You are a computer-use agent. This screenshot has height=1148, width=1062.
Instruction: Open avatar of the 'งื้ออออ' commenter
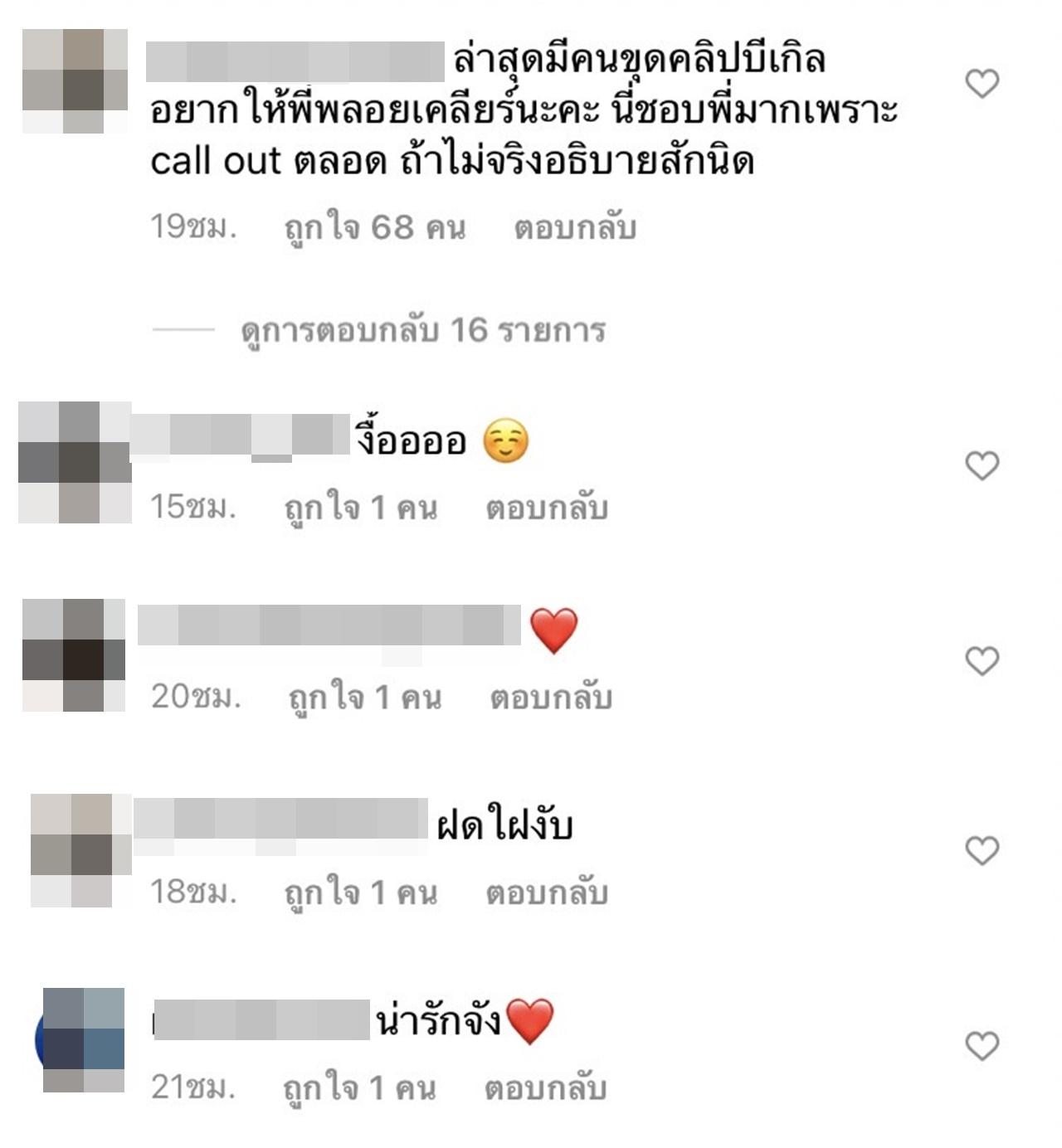pyautogui.click(x=75, y=462)
